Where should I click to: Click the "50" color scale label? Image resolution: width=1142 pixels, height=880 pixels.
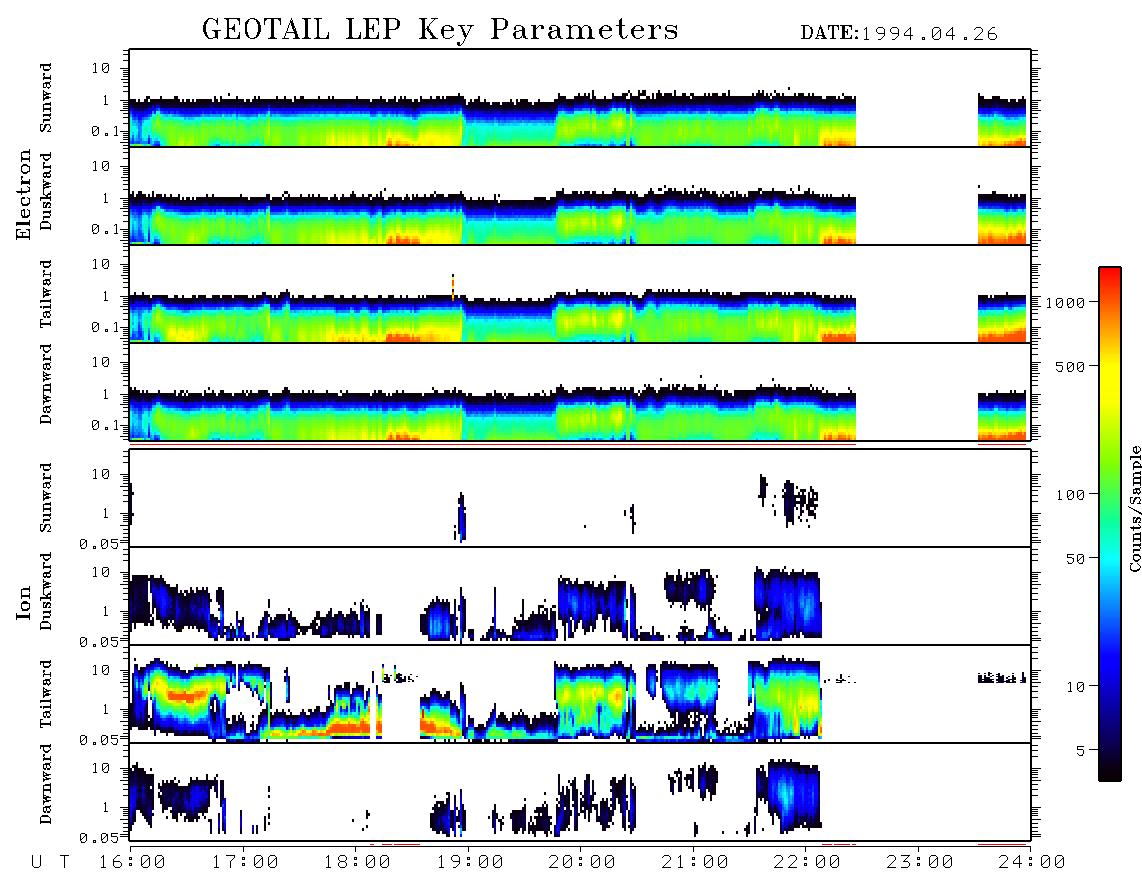pos(1075,559)
